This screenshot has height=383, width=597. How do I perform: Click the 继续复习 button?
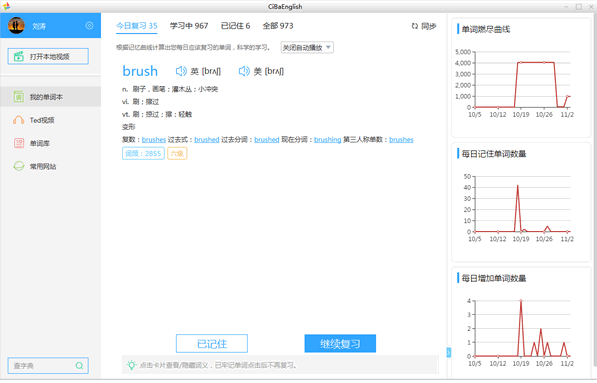[340, 344]
